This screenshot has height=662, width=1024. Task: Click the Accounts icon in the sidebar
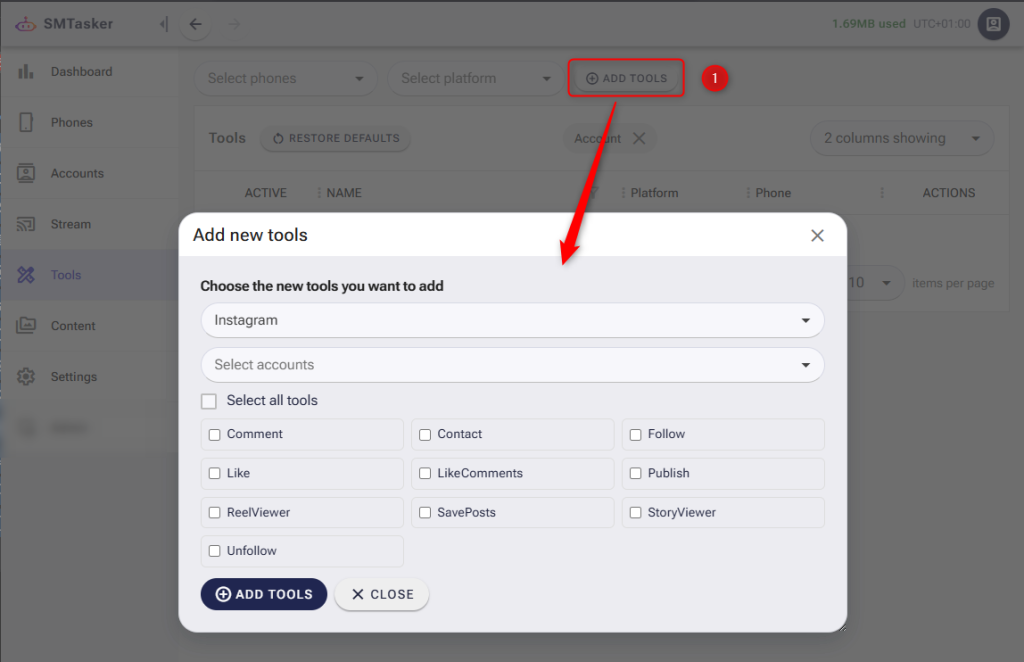tap(25, 173)
